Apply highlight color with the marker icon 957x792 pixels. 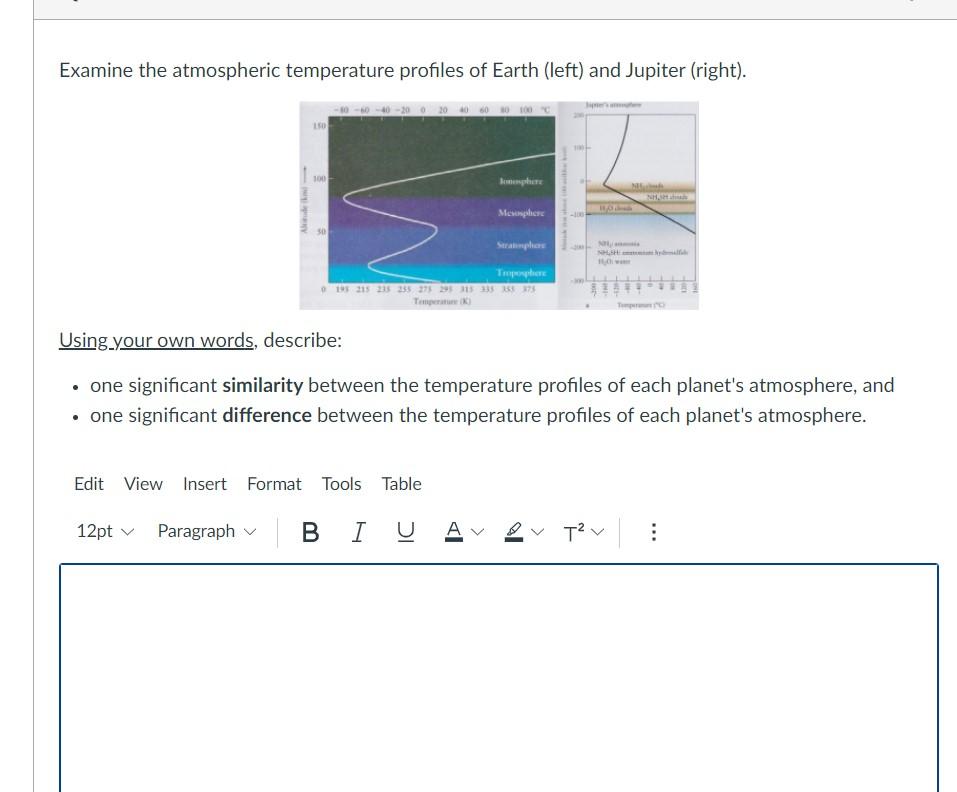tap(514, 532)
